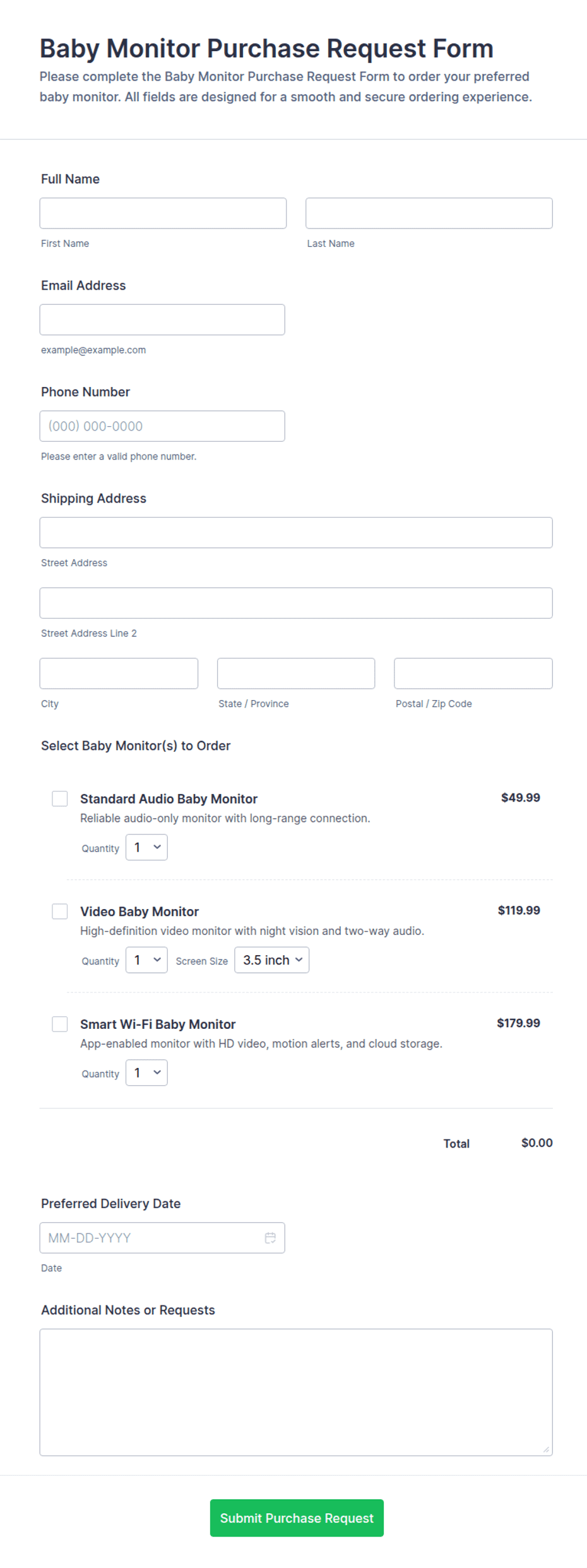Click the Street Address input
587x1568 pixels.
coord(296,533)
